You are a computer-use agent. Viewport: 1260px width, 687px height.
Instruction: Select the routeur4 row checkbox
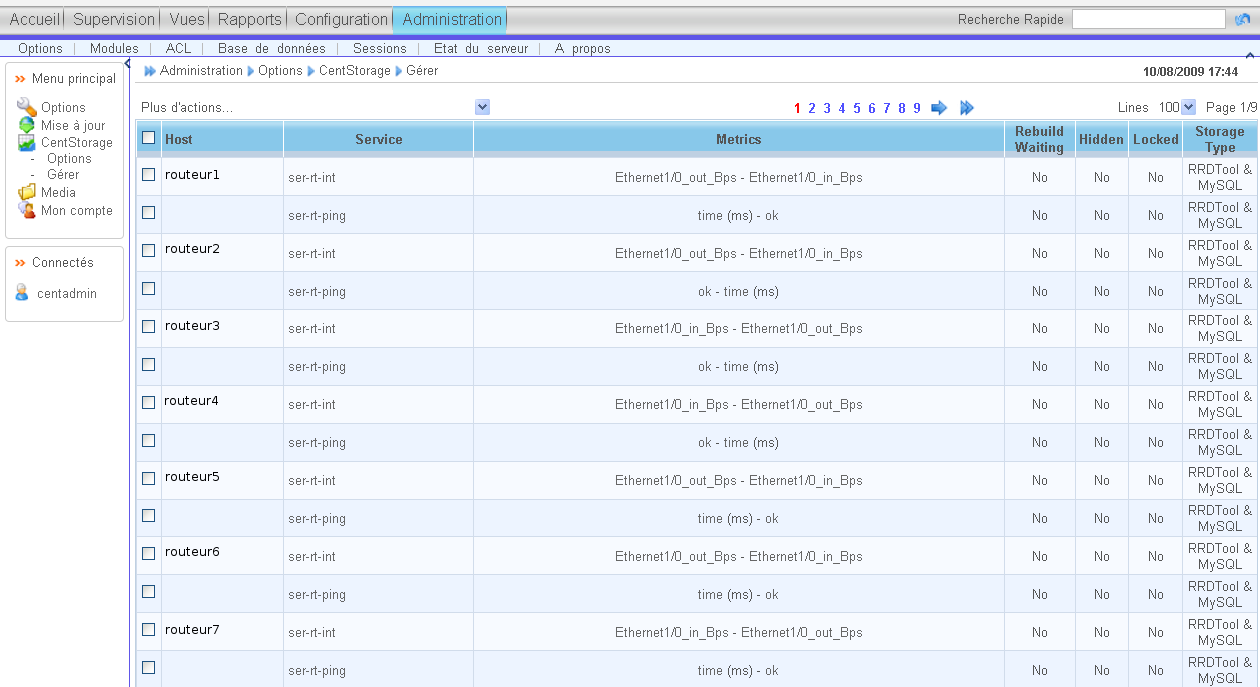point(149,402)
